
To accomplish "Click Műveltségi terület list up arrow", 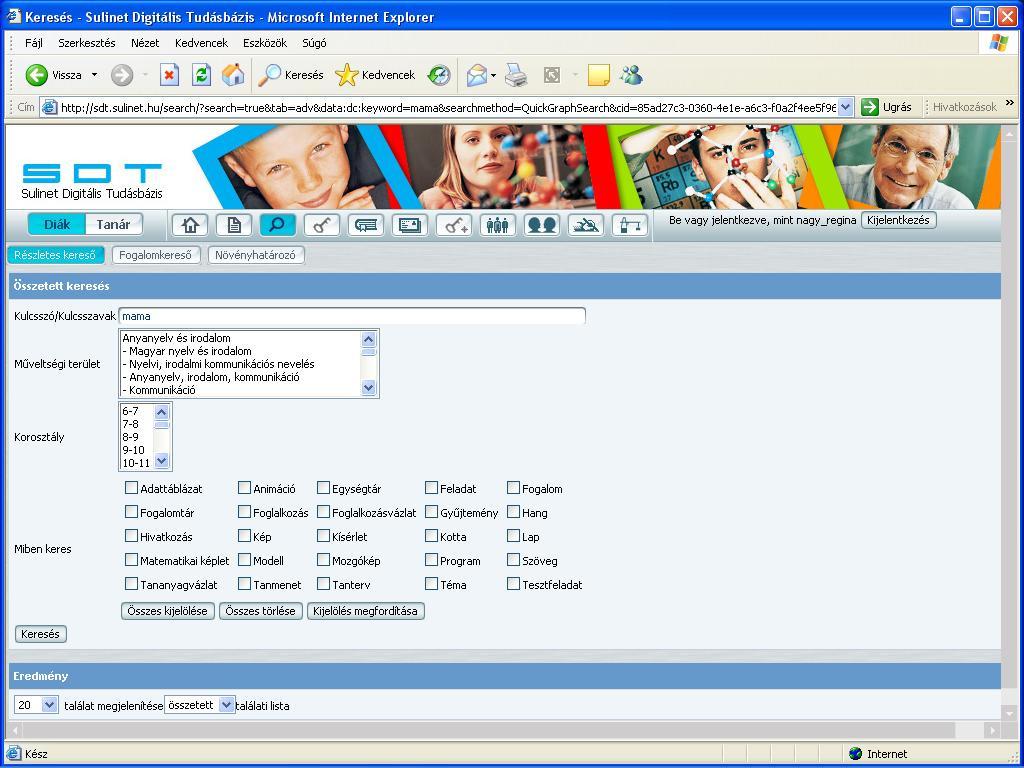I will pyautogui.click(x=368, y=339).
